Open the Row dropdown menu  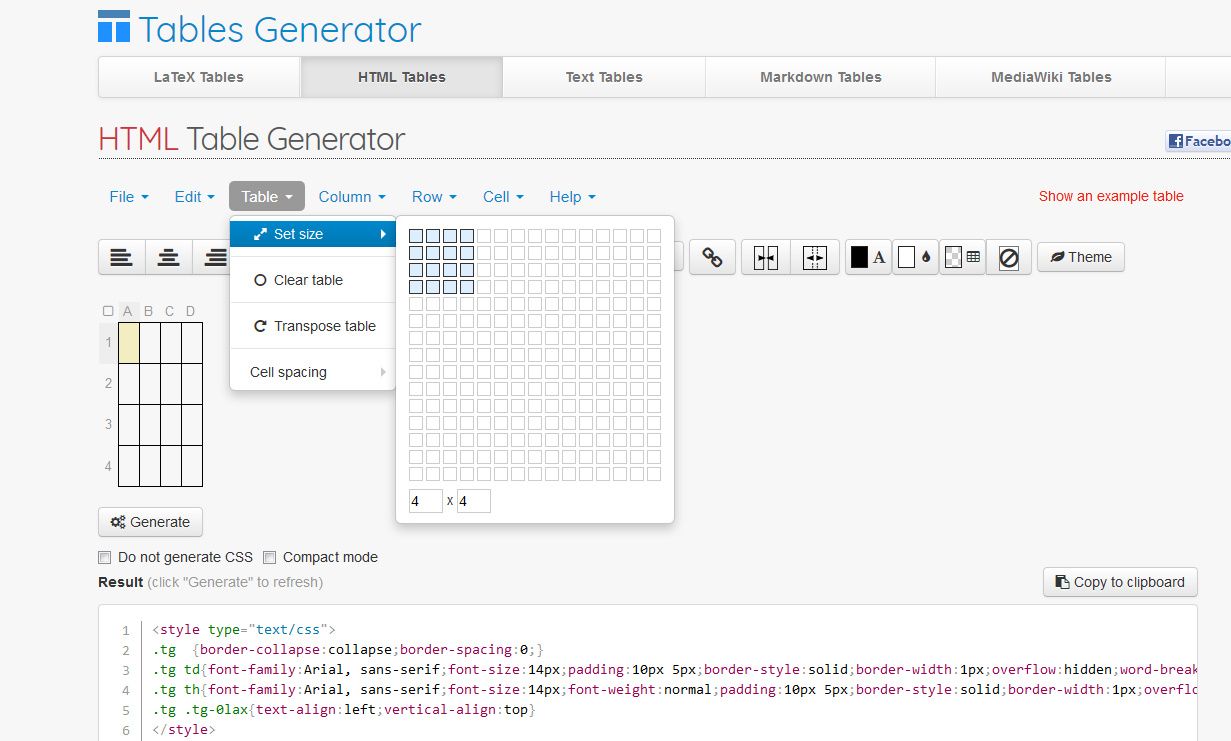(x=435, y=197)
